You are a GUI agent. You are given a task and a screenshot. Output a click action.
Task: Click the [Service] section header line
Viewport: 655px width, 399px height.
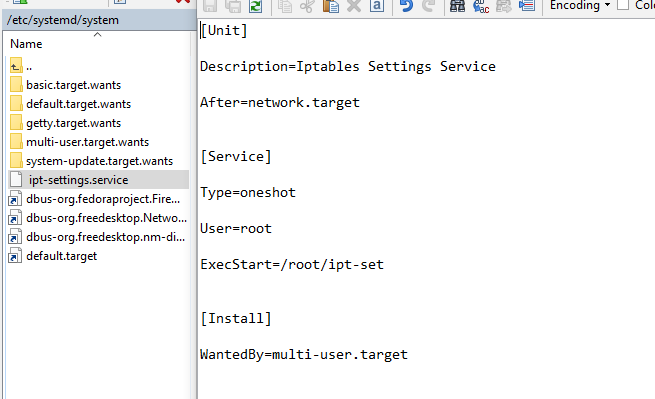236,157
